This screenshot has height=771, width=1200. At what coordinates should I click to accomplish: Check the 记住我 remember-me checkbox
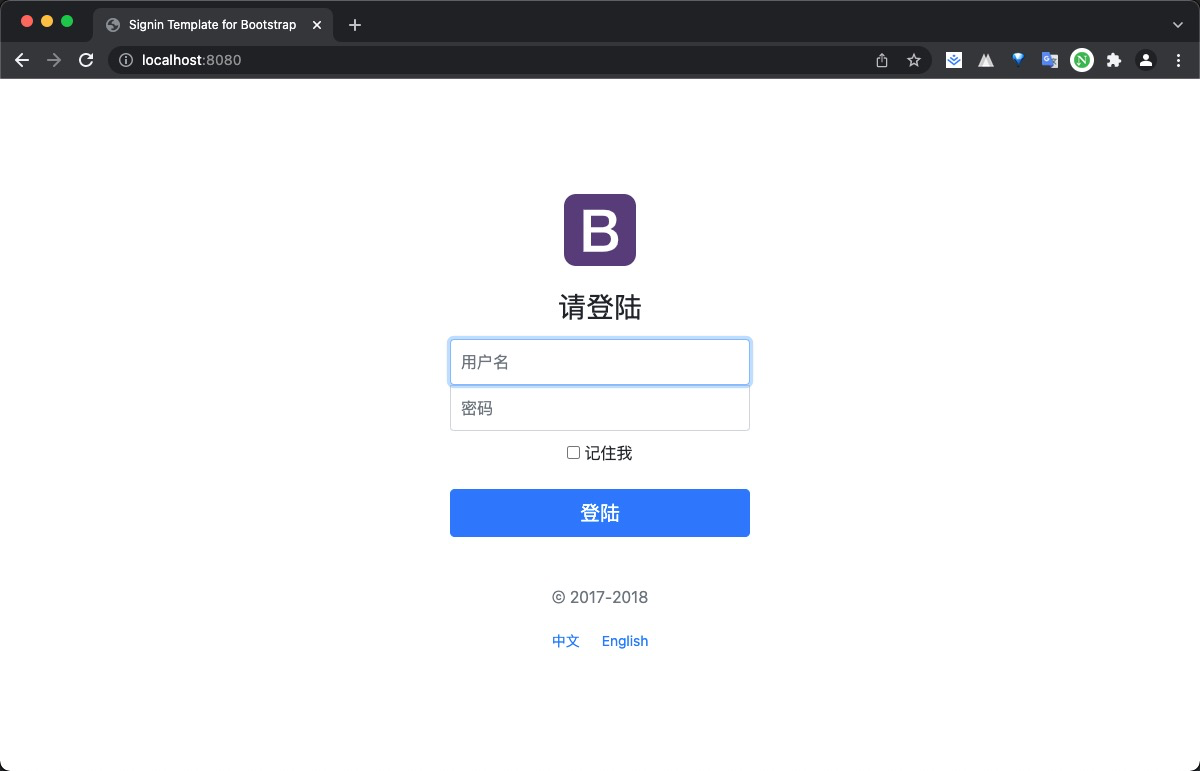click(x=572, y=453)
